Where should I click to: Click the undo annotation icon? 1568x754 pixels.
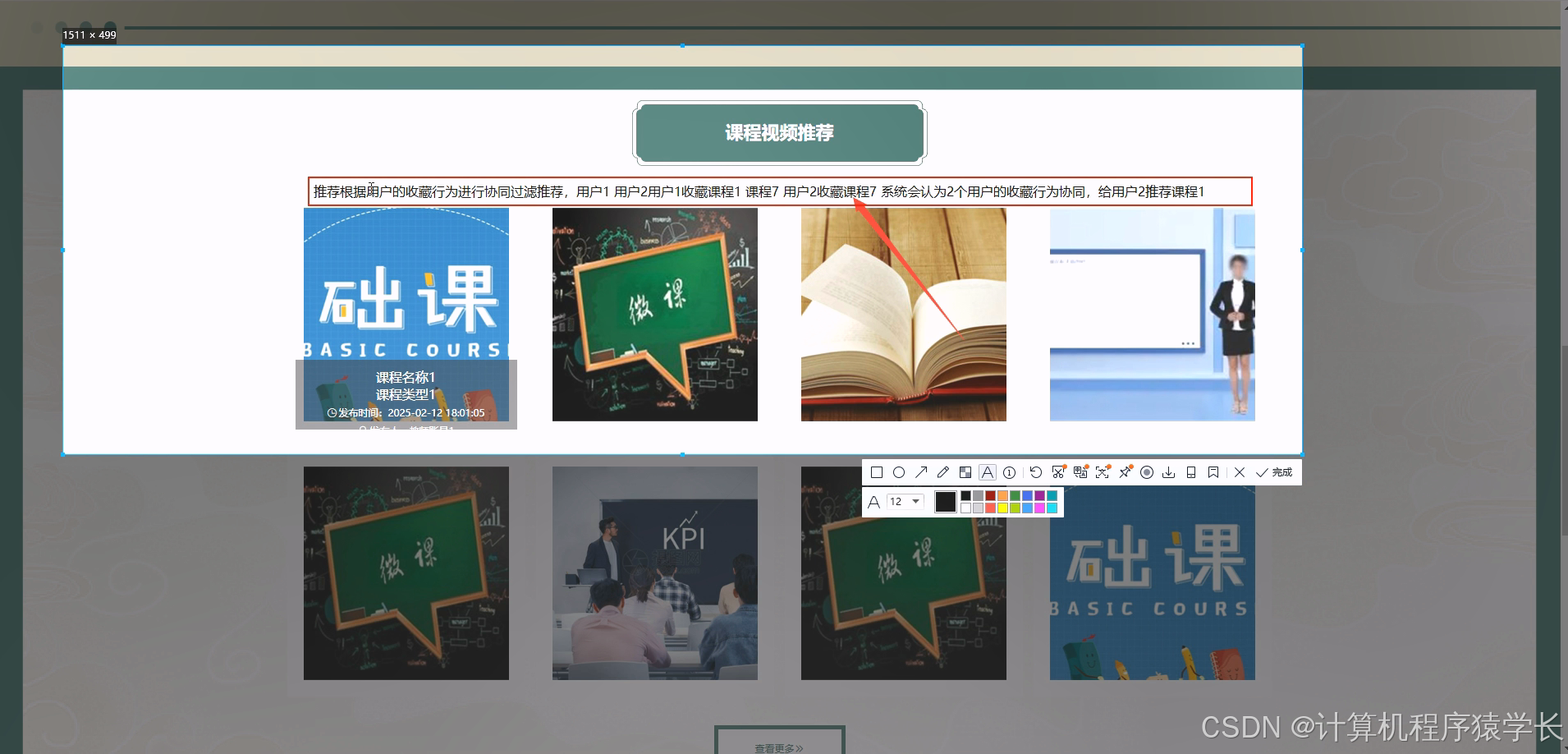(1036, 472)
